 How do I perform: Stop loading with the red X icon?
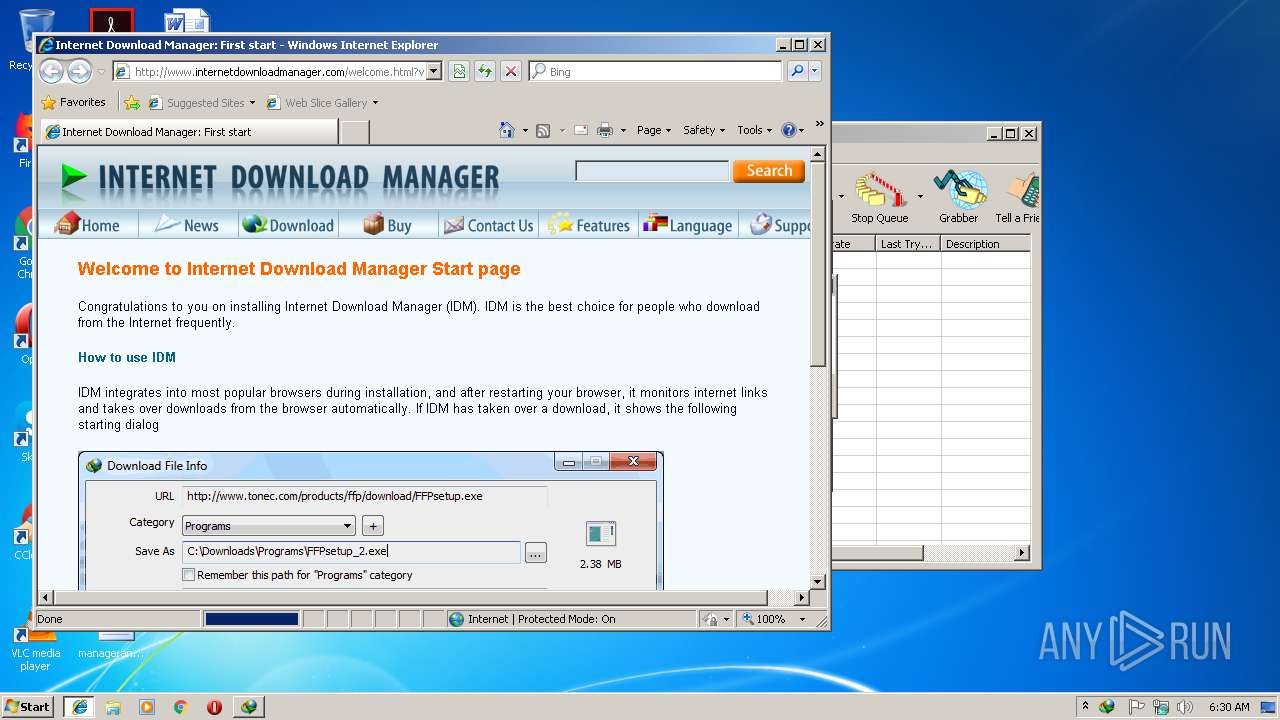(x=511, y=71)
